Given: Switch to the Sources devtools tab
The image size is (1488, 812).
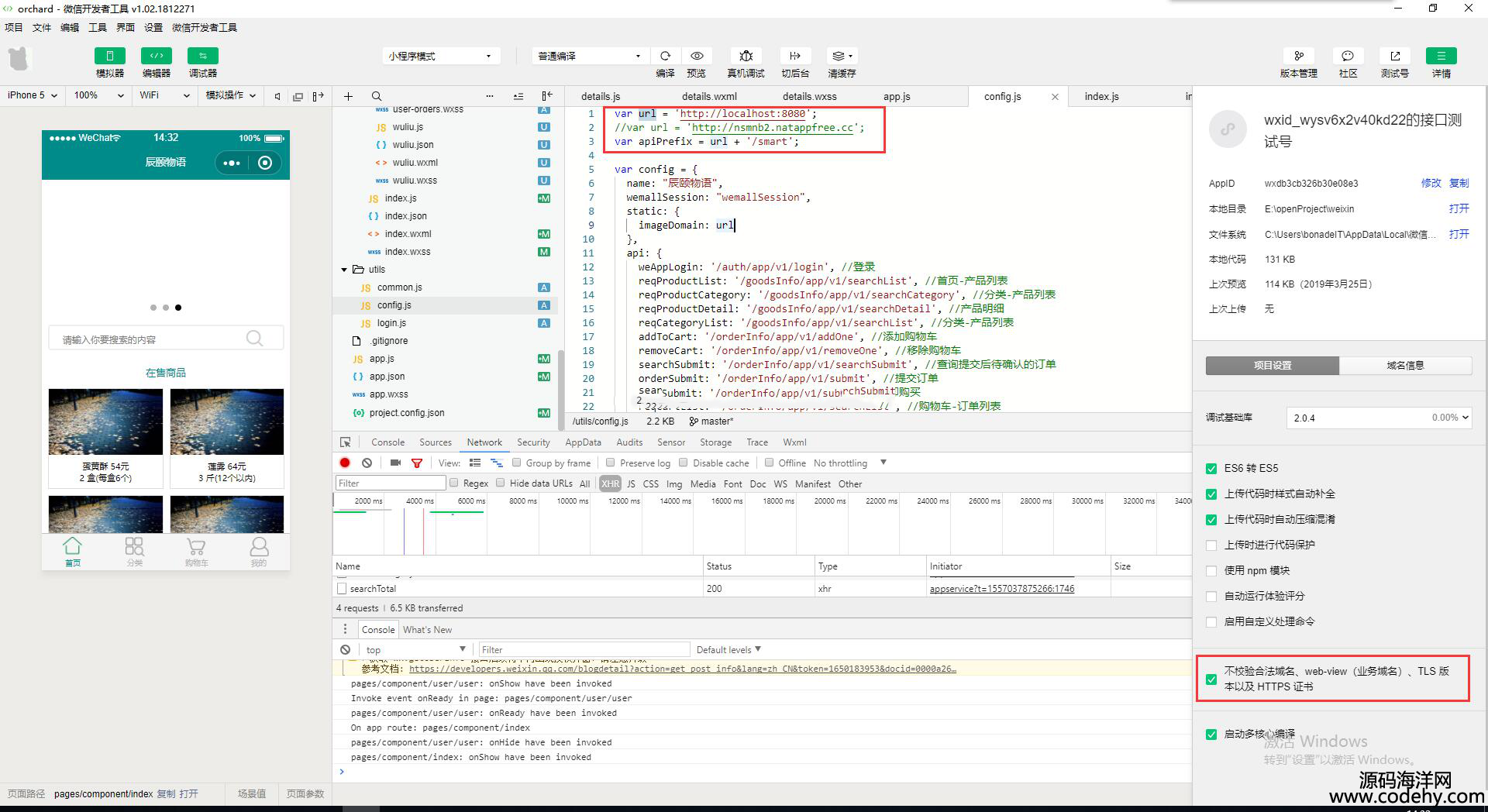Looking at the screenshot, I should point(436,442).
